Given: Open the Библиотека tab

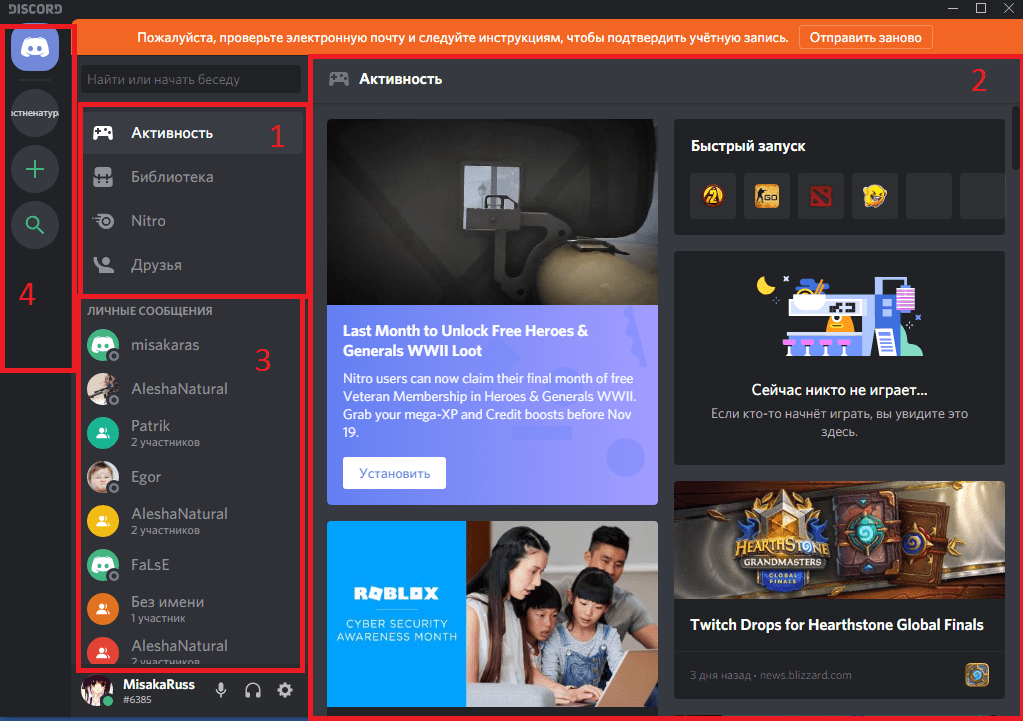Looking at the screenshot, I should (172, 177).
